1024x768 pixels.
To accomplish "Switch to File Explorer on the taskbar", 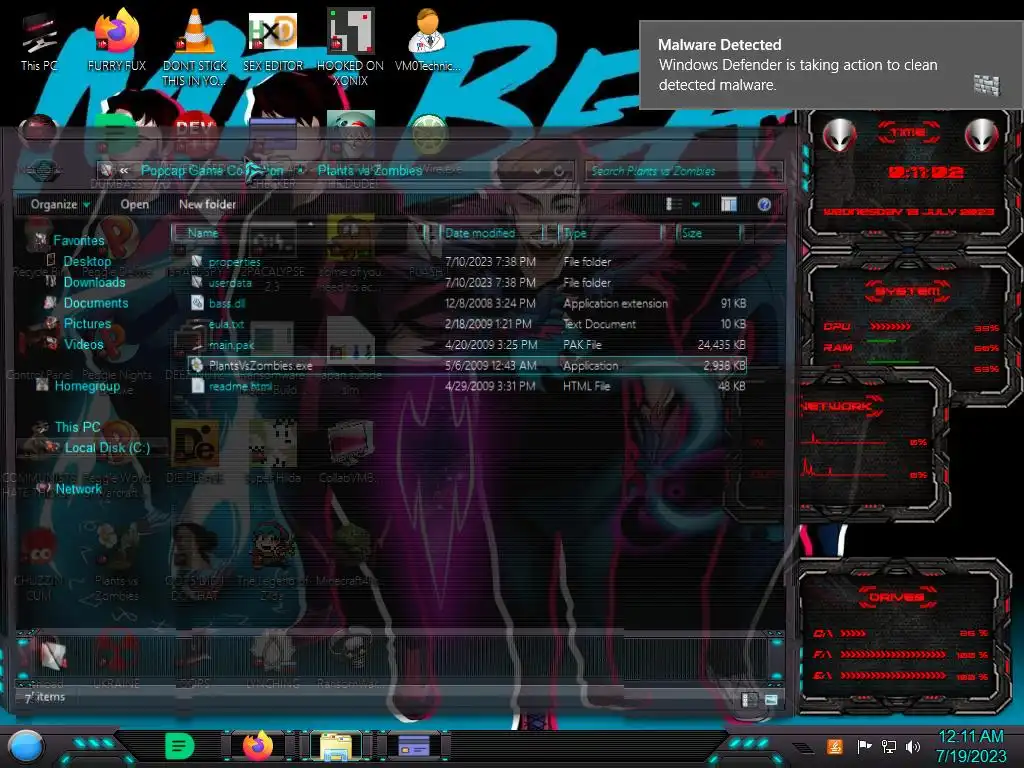I will click(x=336, y=746).
